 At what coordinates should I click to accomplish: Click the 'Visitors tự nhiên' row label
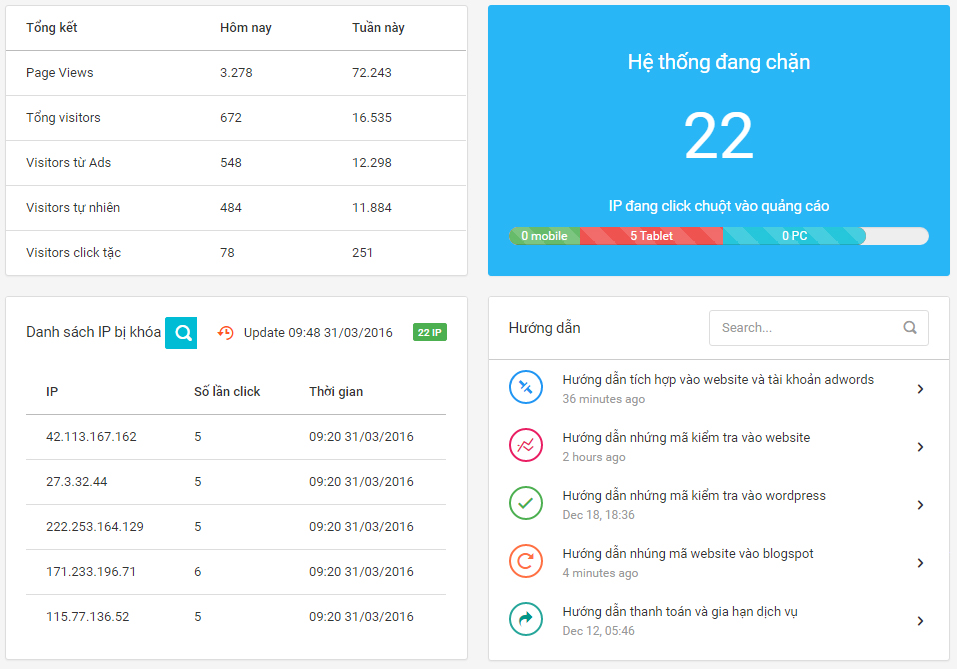click(73, 208)
